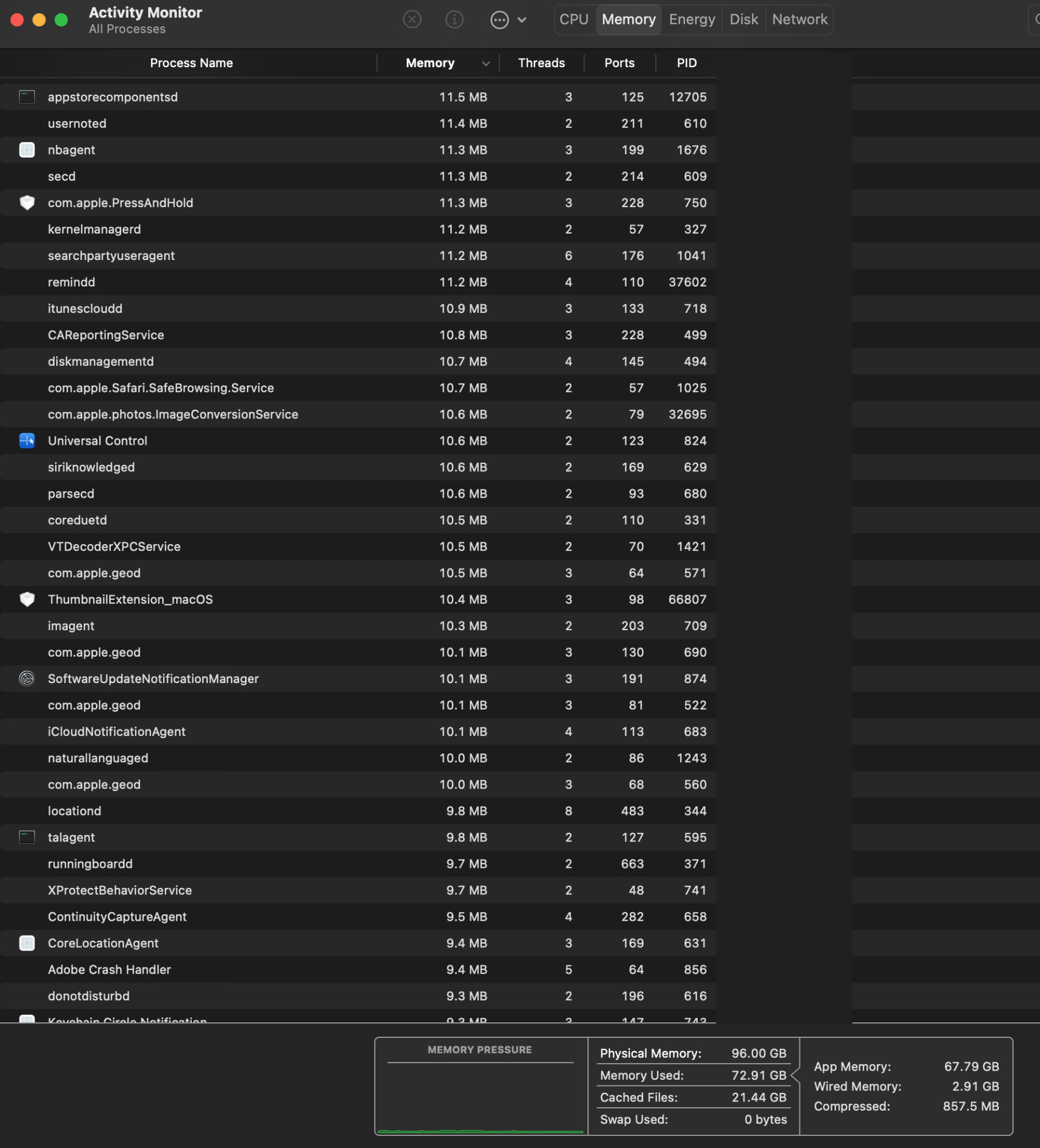
Task: Click the 37602 PID of remindd
Action: [687, 282]
